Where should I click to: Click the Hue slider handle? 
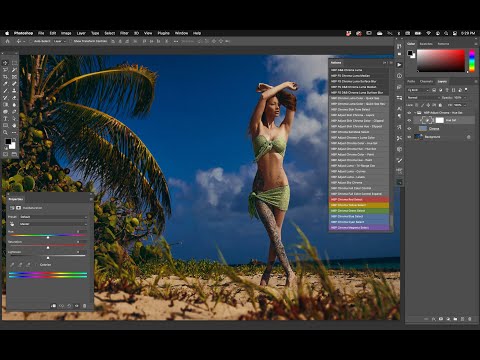coord(48,237)
